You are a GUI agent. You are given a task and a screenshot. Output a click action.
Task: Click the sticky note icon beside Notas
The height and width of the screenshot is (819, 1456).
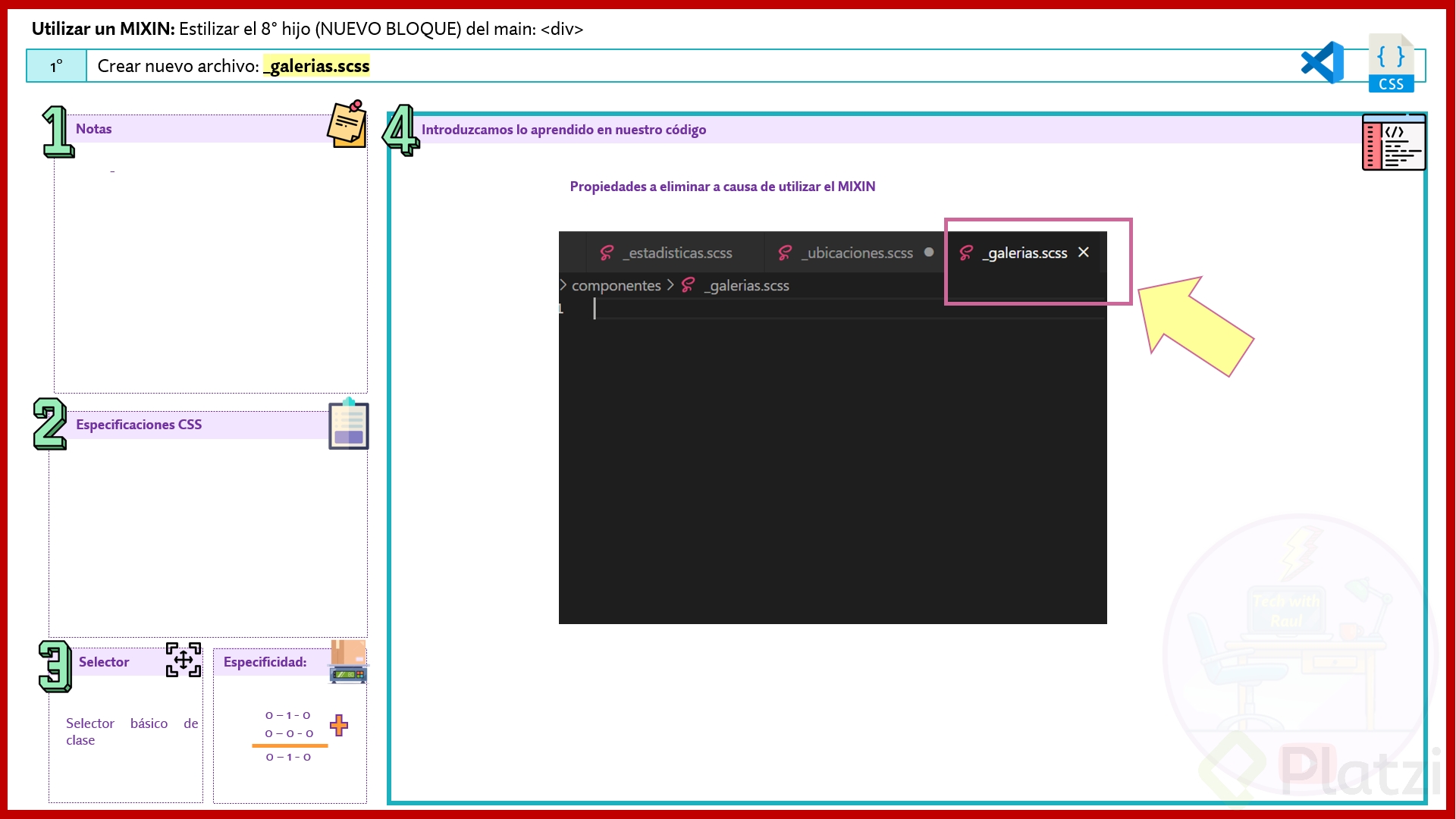pos(346,124)
